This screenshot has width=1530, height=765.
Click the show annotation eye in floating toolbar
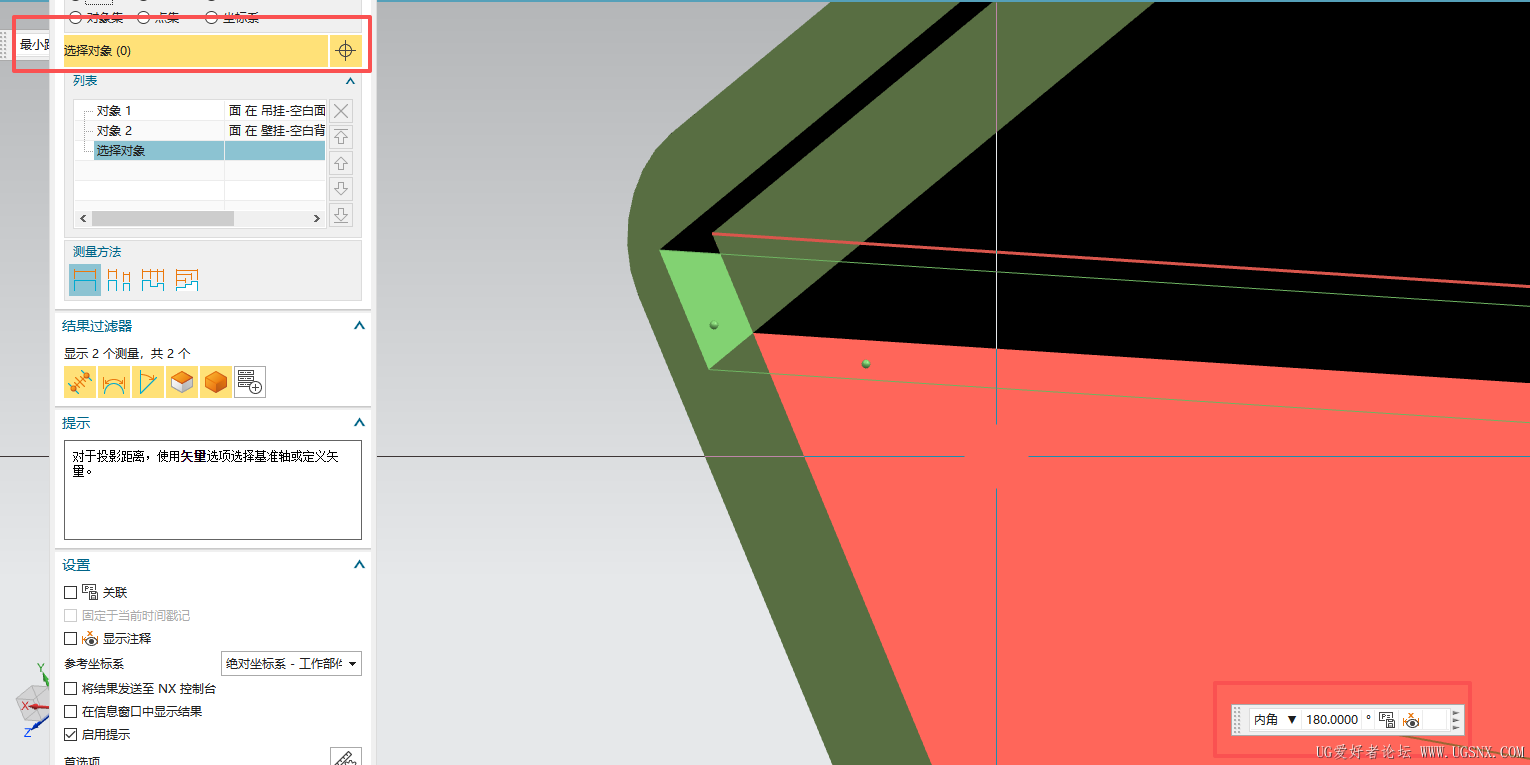(x=1411, y=719)
